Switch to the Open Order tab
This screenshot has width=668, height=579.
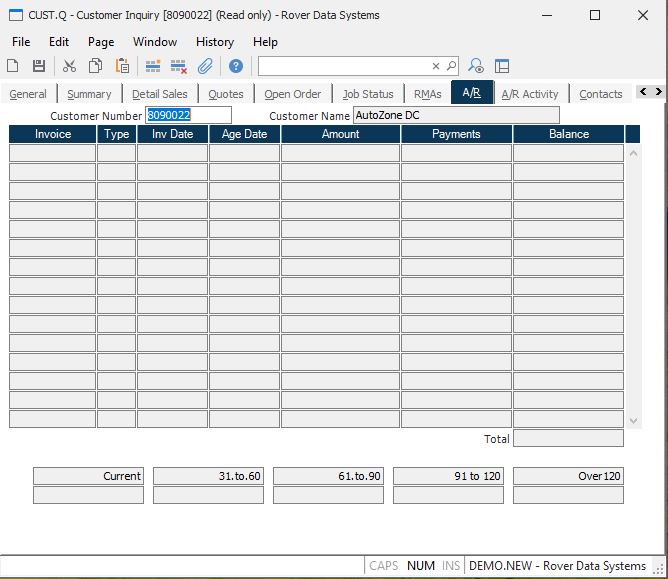coord(292,94)
